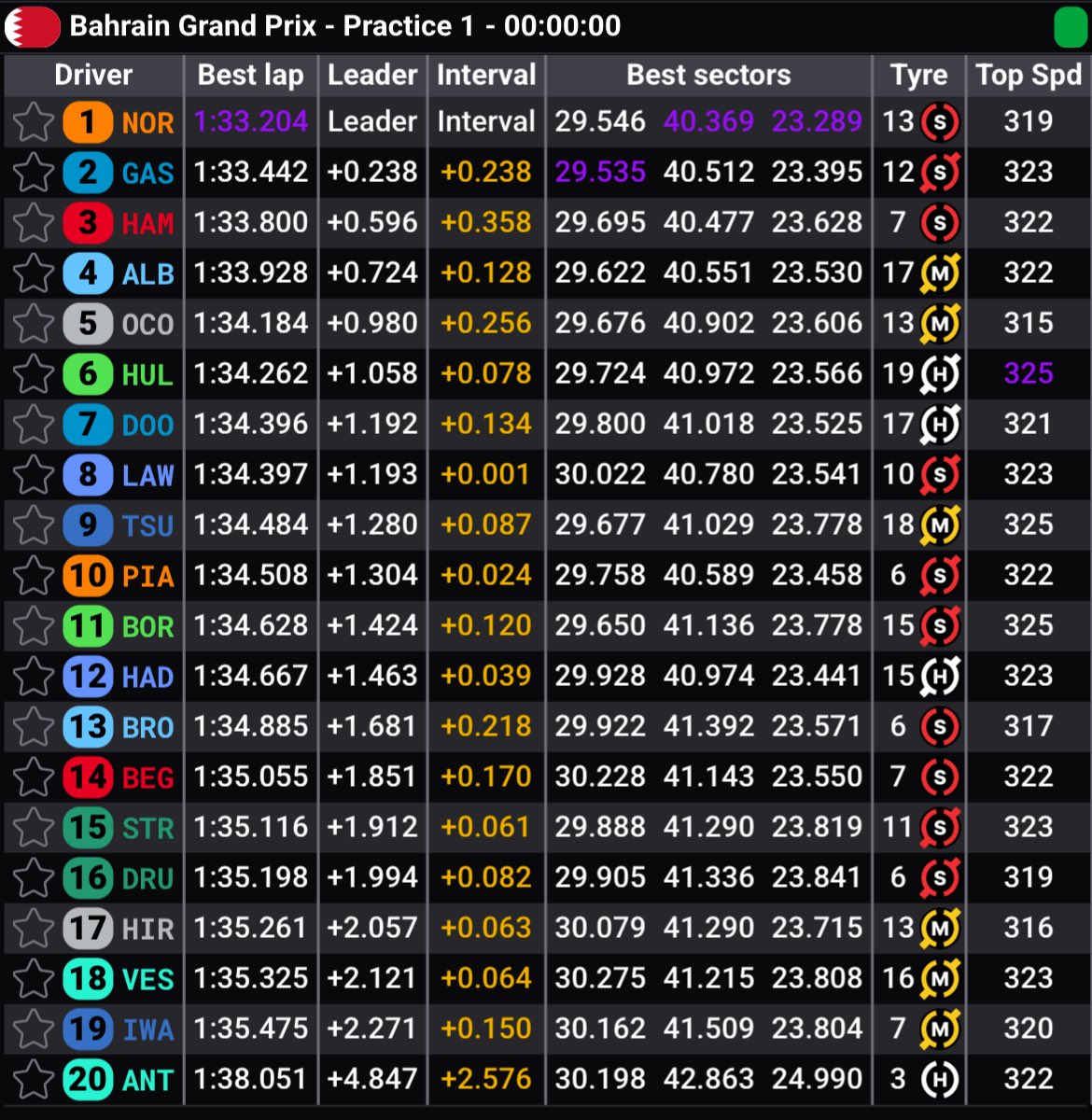Select driver label STR
1092x1120 pixels.
point(147,828)
